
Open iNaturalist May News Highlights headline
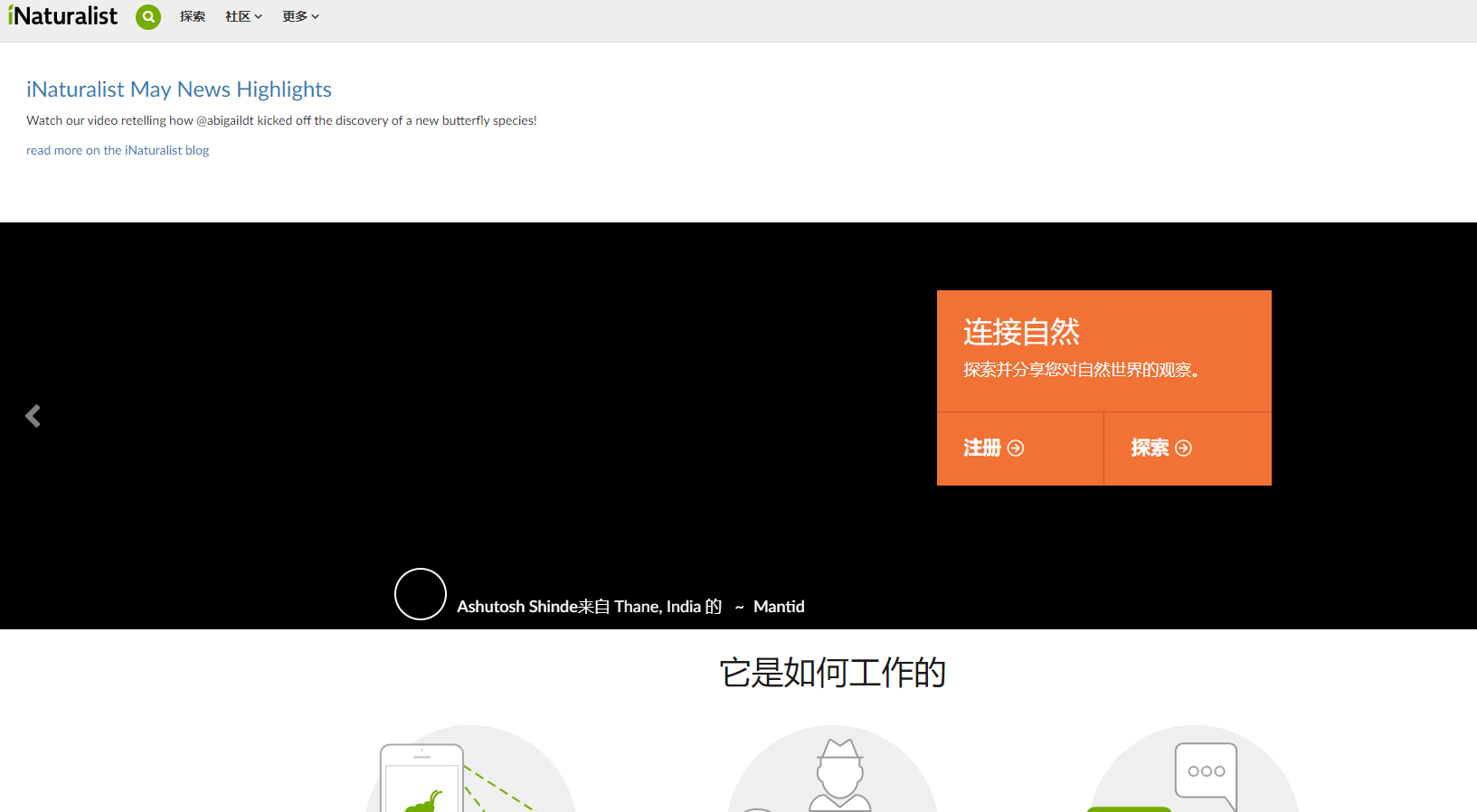179,90
